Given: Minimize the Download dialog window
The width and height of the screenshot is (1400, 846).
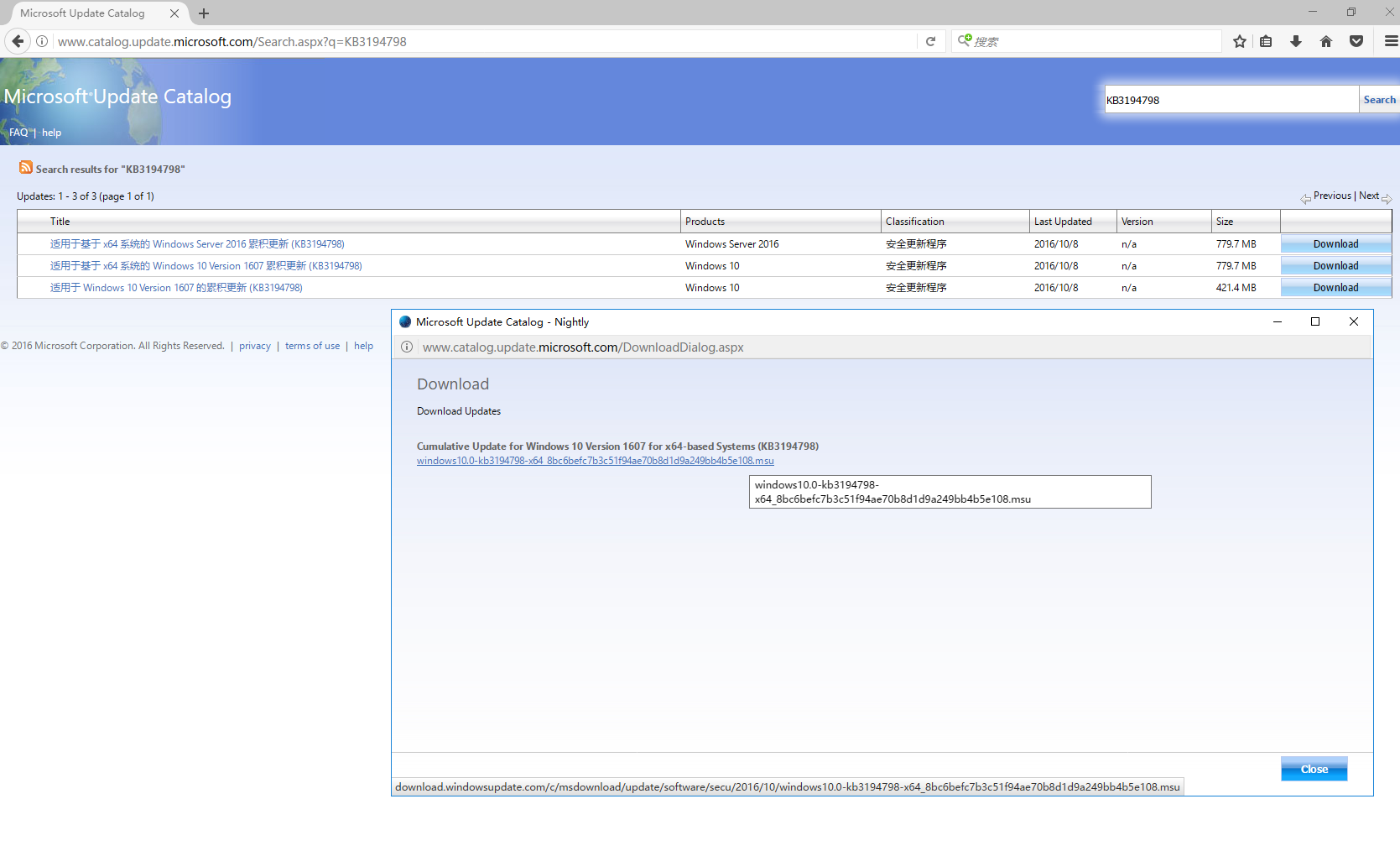Looking at the screenshot, I should pos(1277,321).
